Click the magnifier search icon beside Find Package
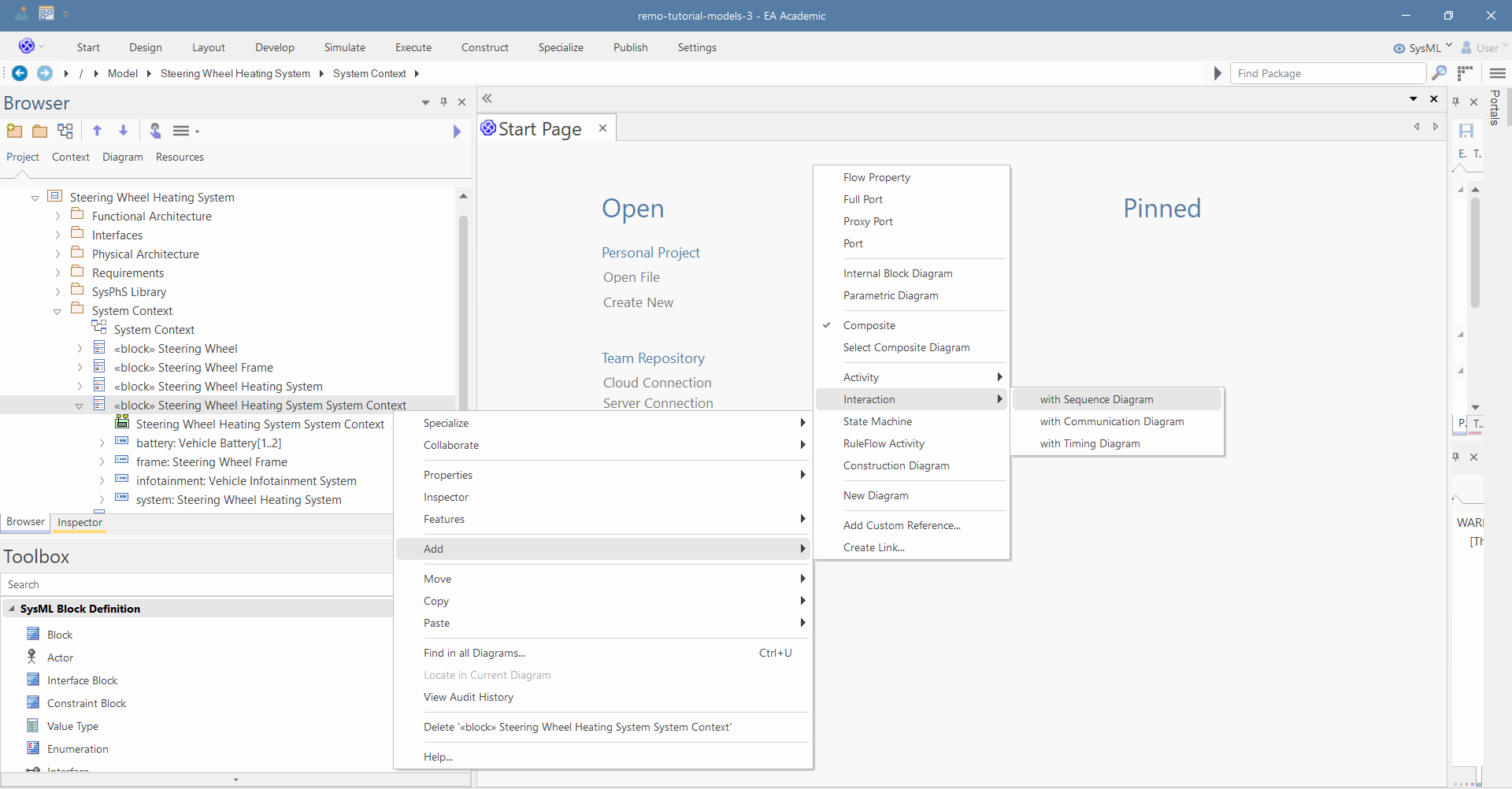This screenshot has width=1512, height=789. (x=1439, y=73)
